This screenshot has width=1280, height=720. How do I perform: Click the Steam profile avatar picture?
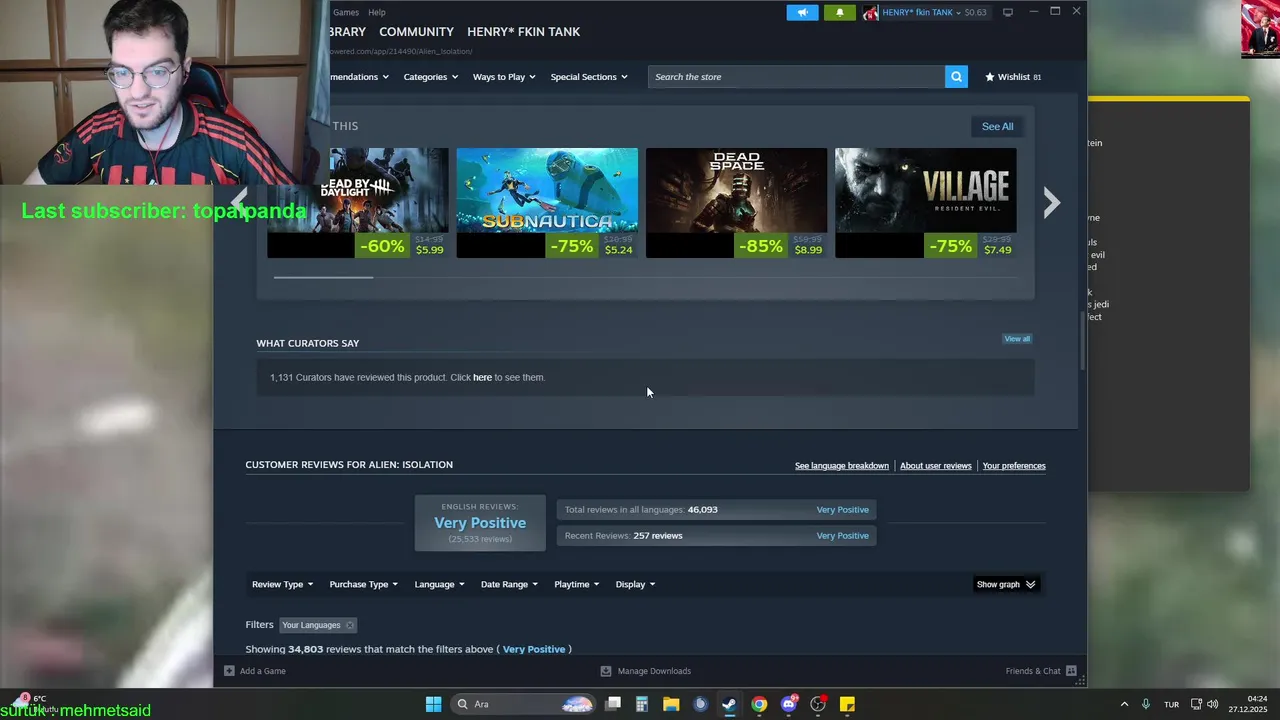(870, 12)
